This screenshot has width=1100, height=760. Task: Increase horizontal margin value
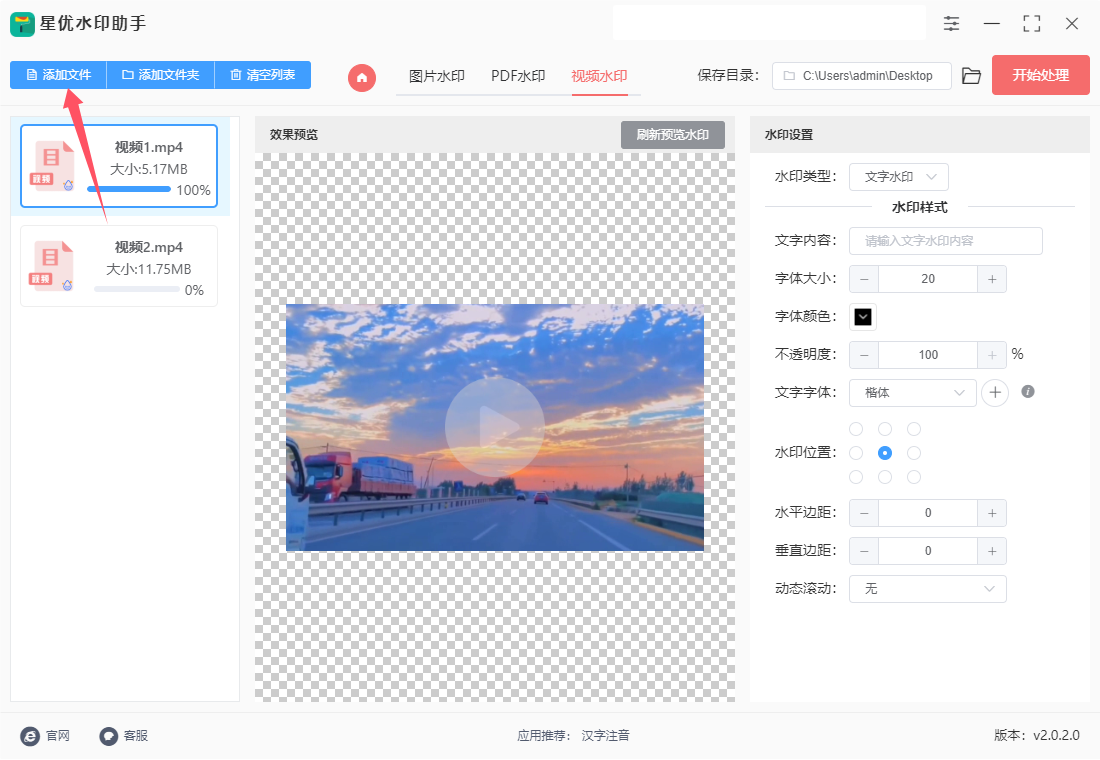point(992,513)
